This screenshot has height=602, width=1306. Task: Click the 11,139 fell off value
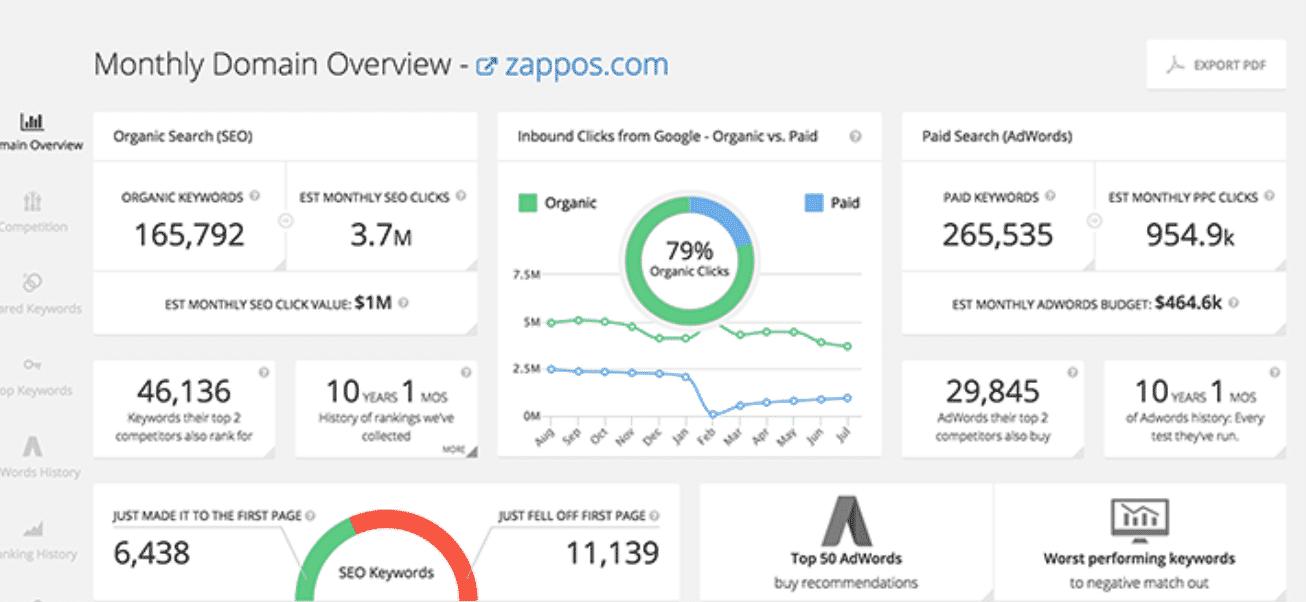coord(612,552)
